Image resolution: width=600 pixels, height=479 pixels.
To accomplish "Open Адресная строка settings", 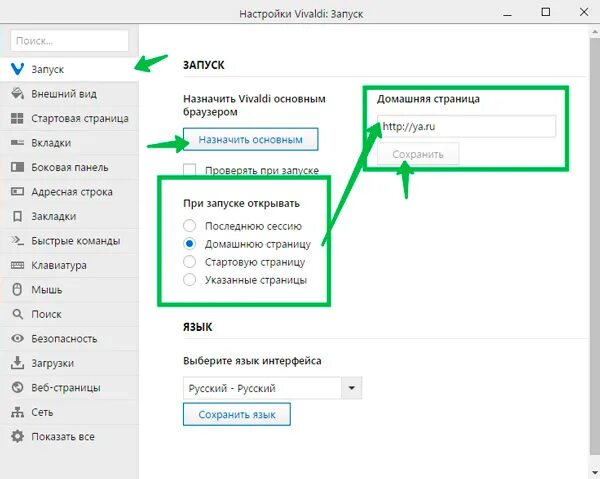I will (x=69, y=192).
